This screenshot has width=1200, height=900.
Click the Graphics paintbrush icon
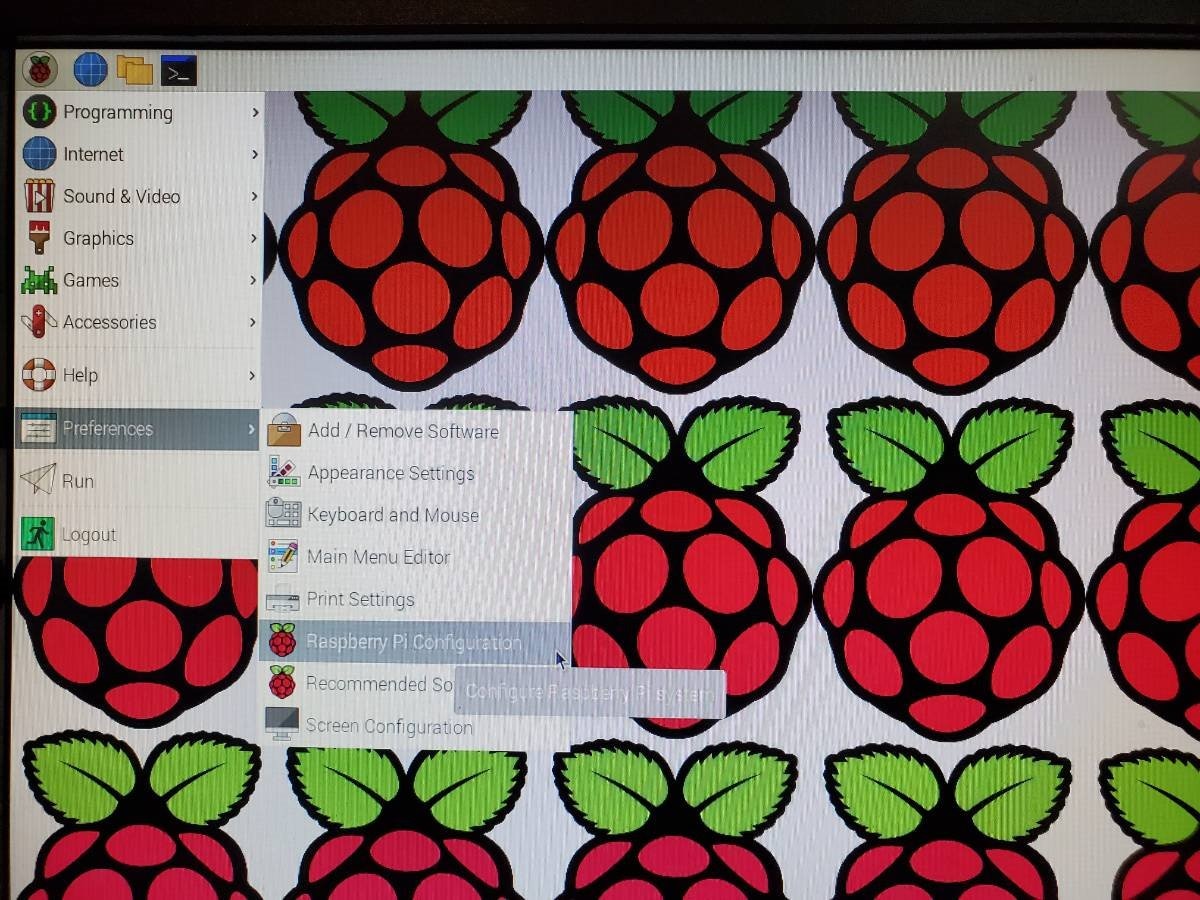coord(39,238)
